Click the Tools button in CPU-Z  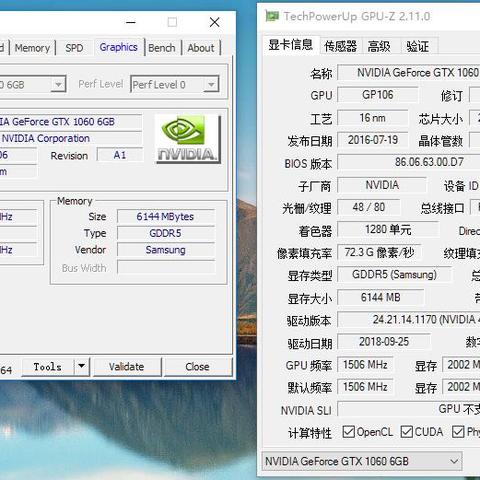pos(48,367)
